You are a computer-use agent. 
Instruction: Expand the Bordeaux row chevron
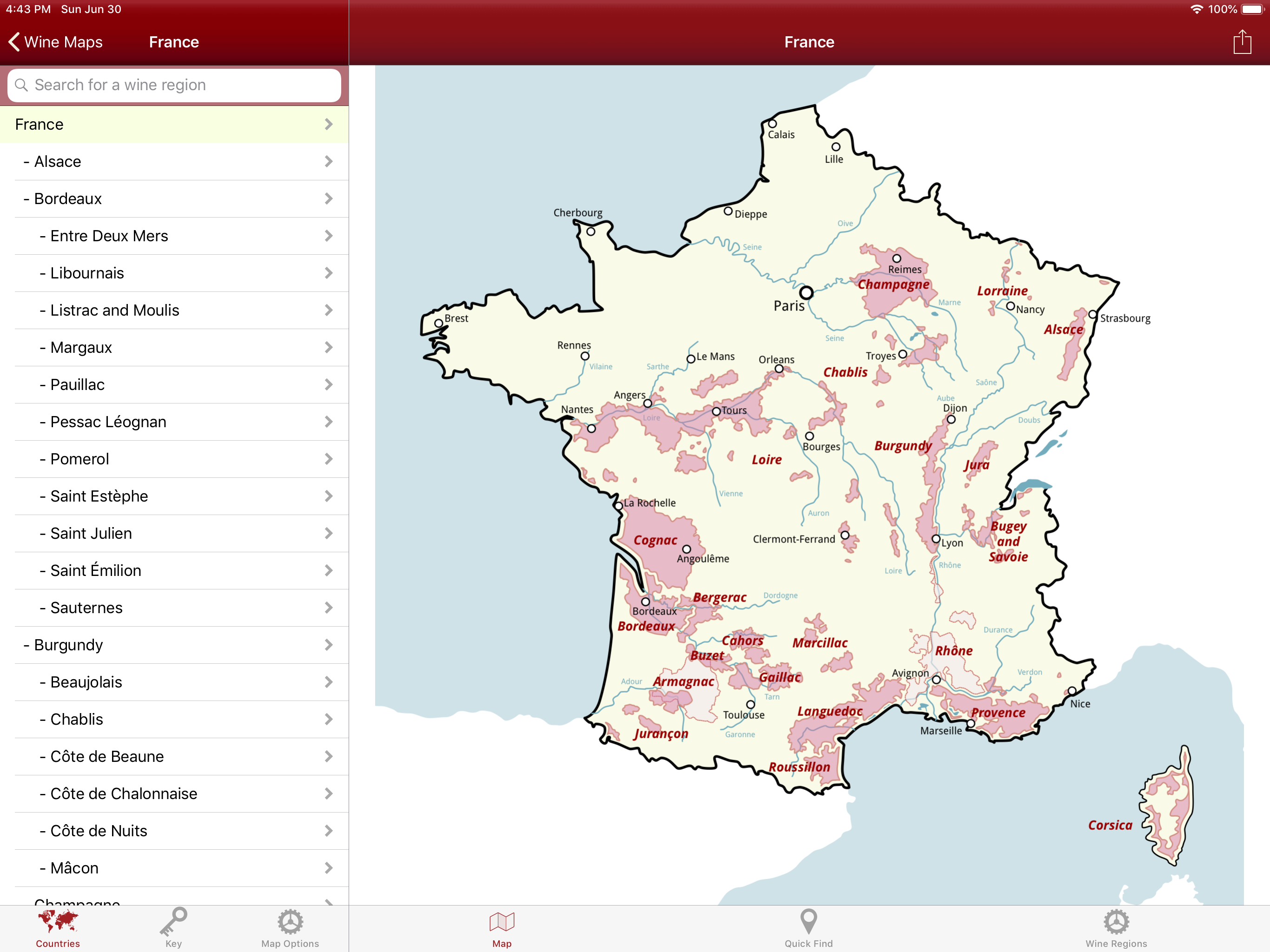[x=328, y=198]
